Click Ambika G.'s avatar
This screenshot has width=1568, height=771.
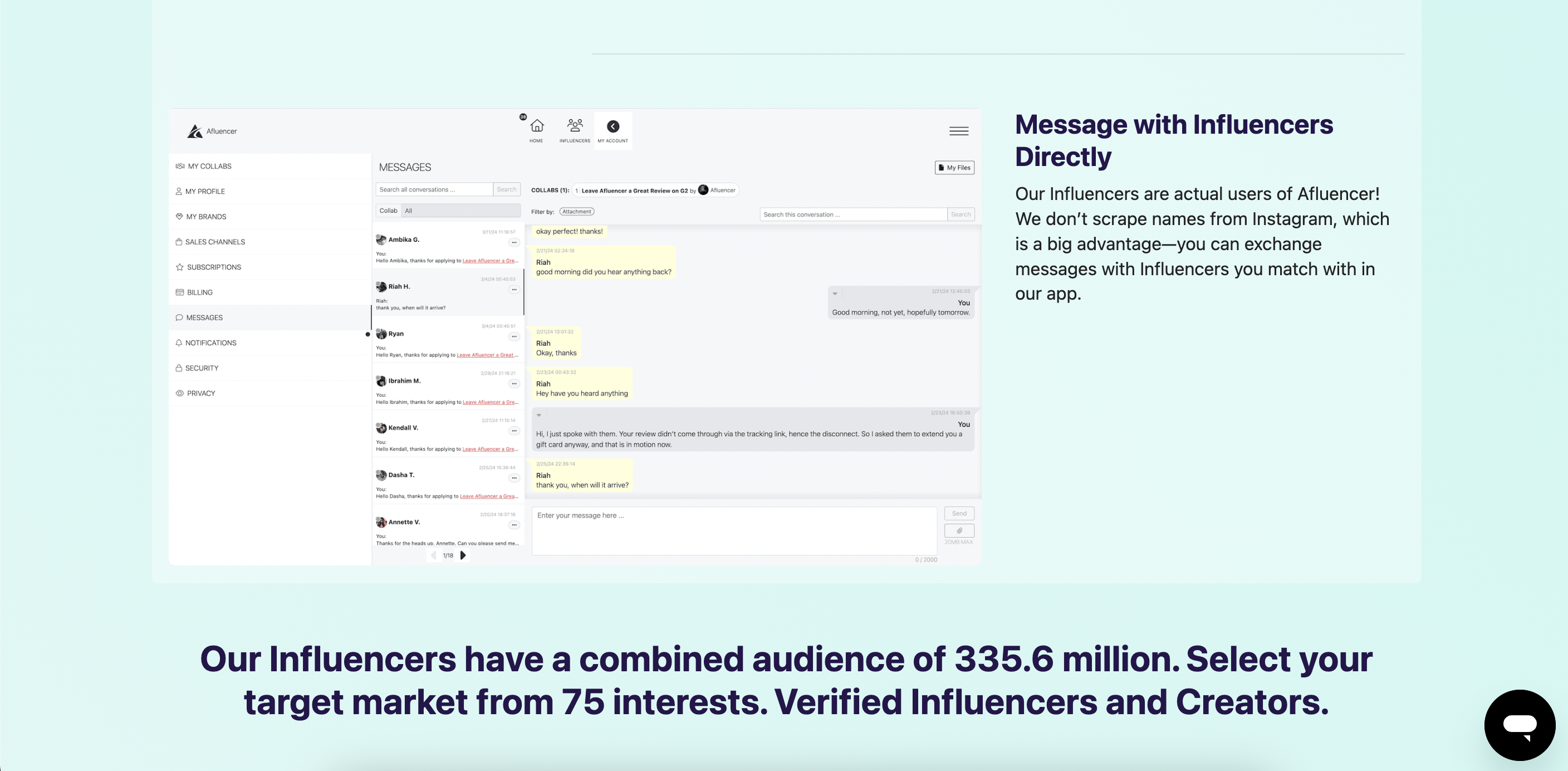pos(381,240)
